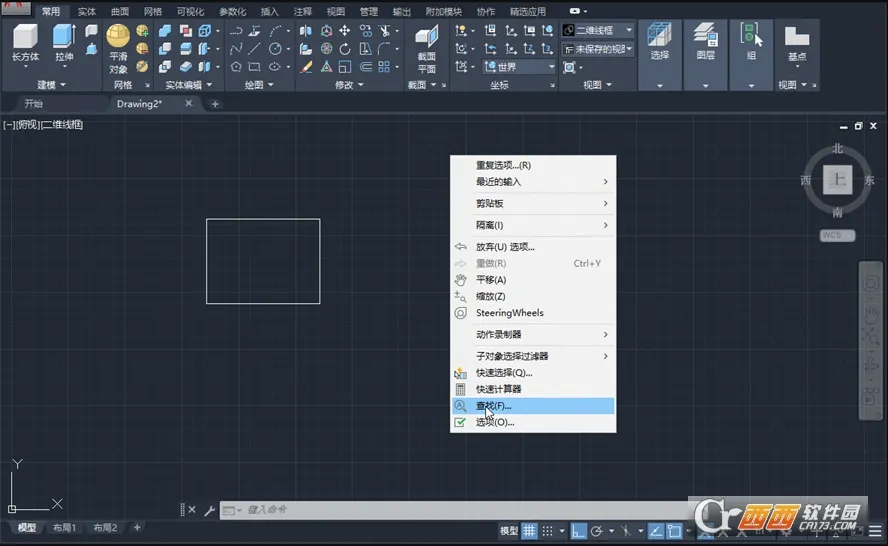This screenshot has height=546, width=888.
Task: Choose Repeat Options (重复选项...(R)) in the context menu
Action: 533,165
